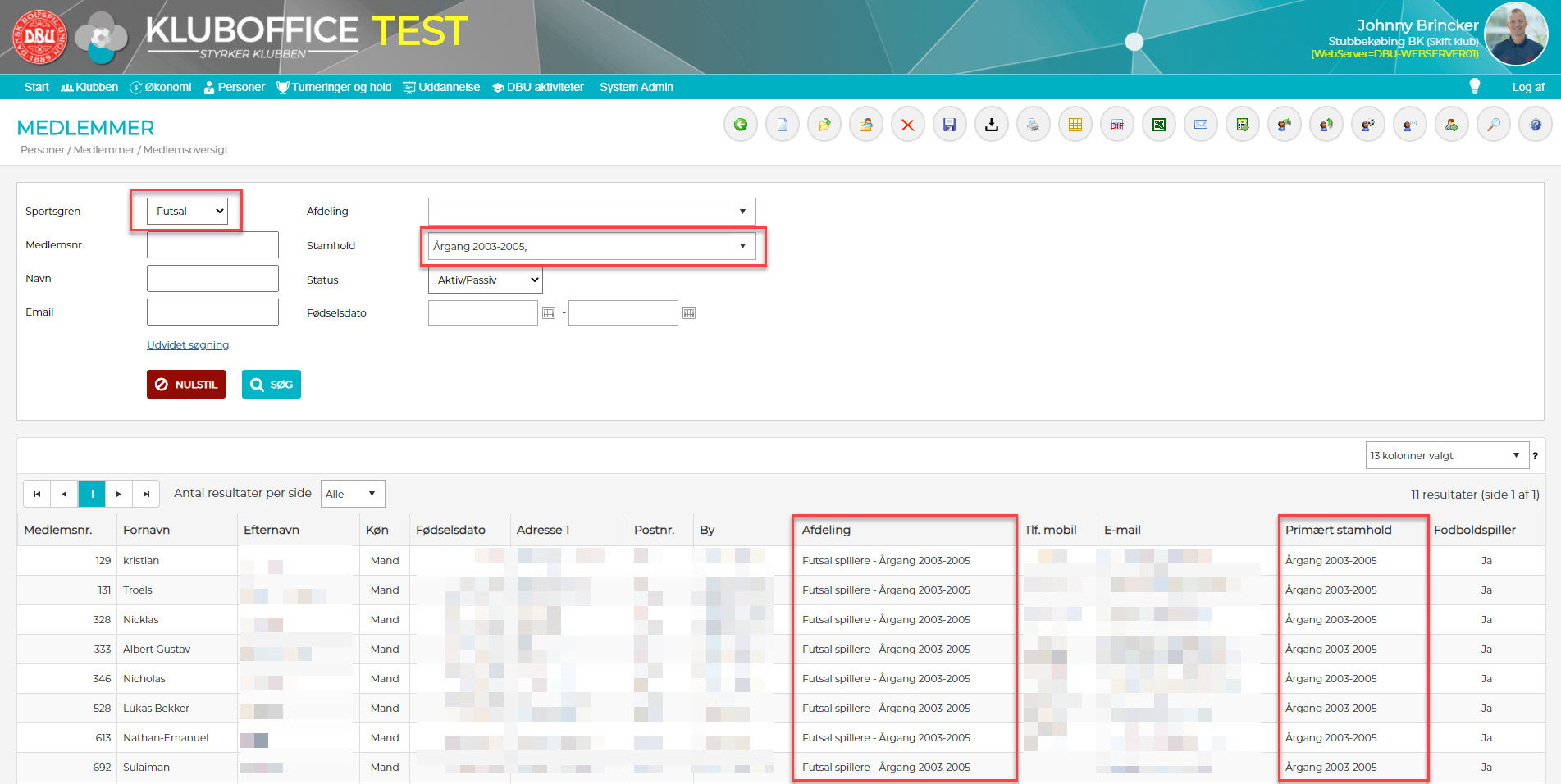Click the question mark beside column selector
1561x784 pixels.
click(x=1535, y=456)
